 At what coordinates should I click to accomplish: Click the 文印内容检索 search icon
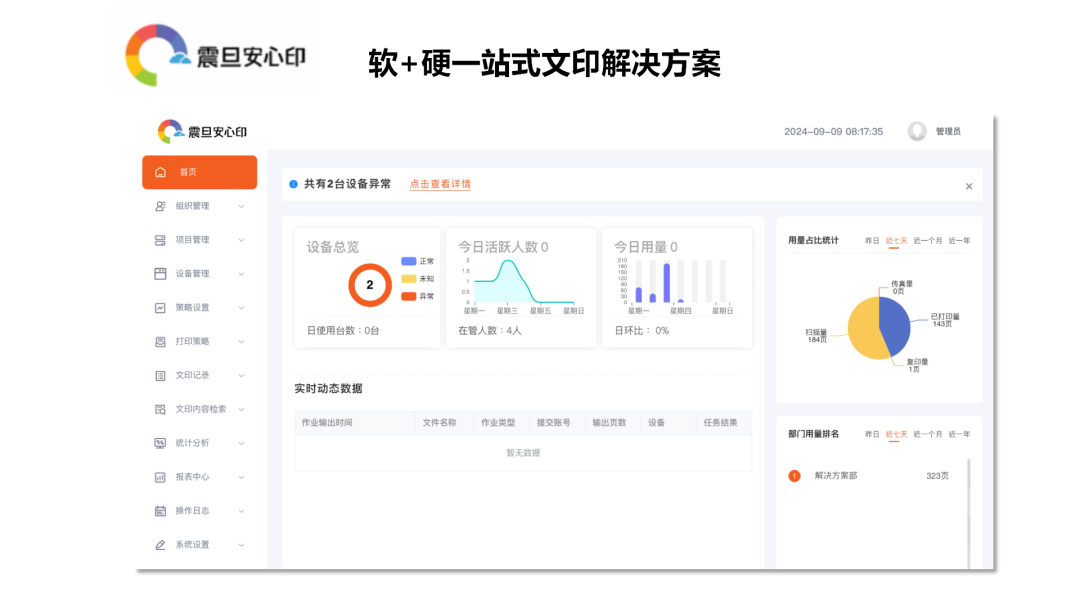pos(160,409)
